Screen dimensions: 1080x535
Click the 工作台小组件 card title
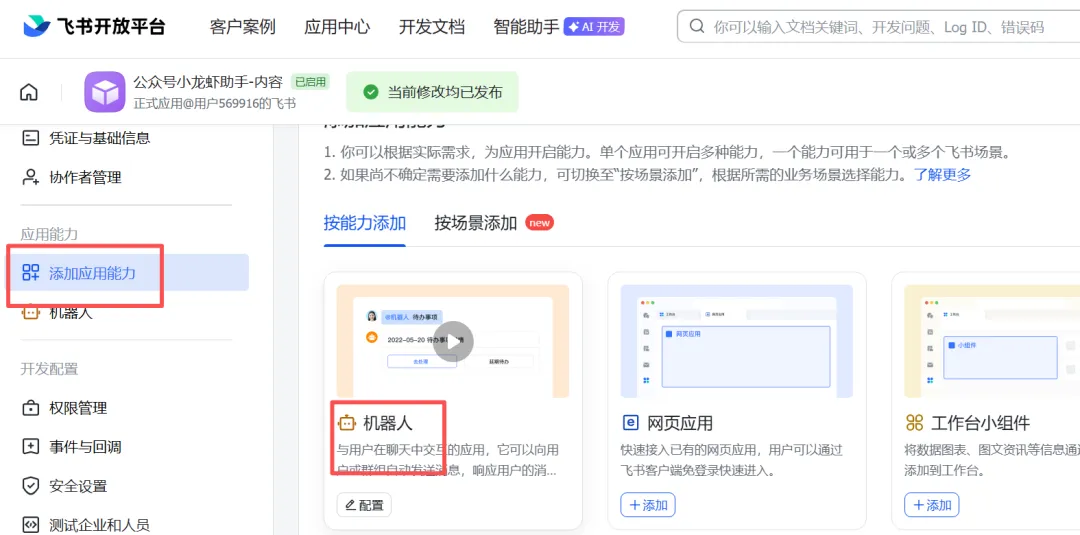click(x=980, y=422)
